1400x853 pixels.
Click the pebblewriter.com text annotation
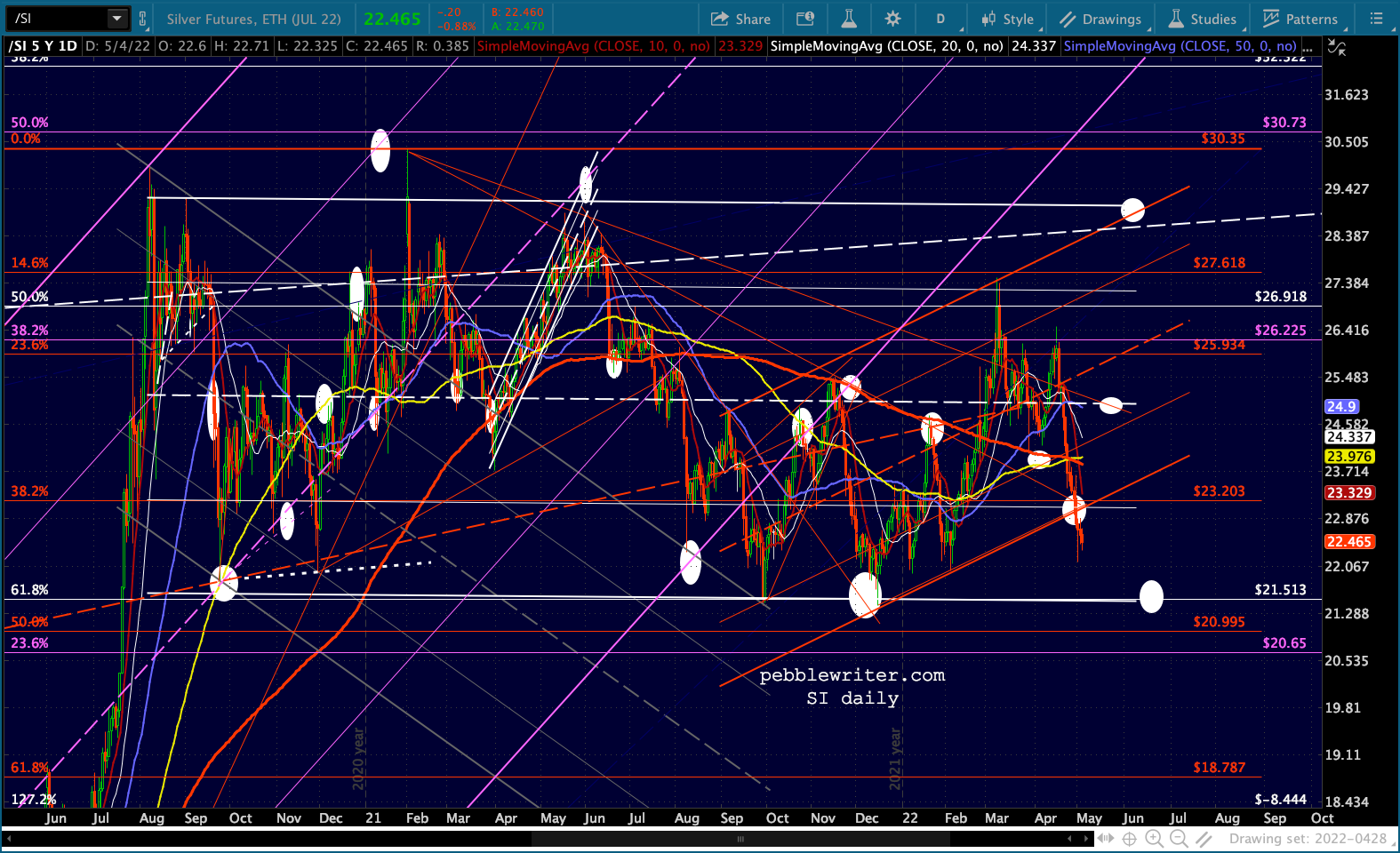point(852,675)
